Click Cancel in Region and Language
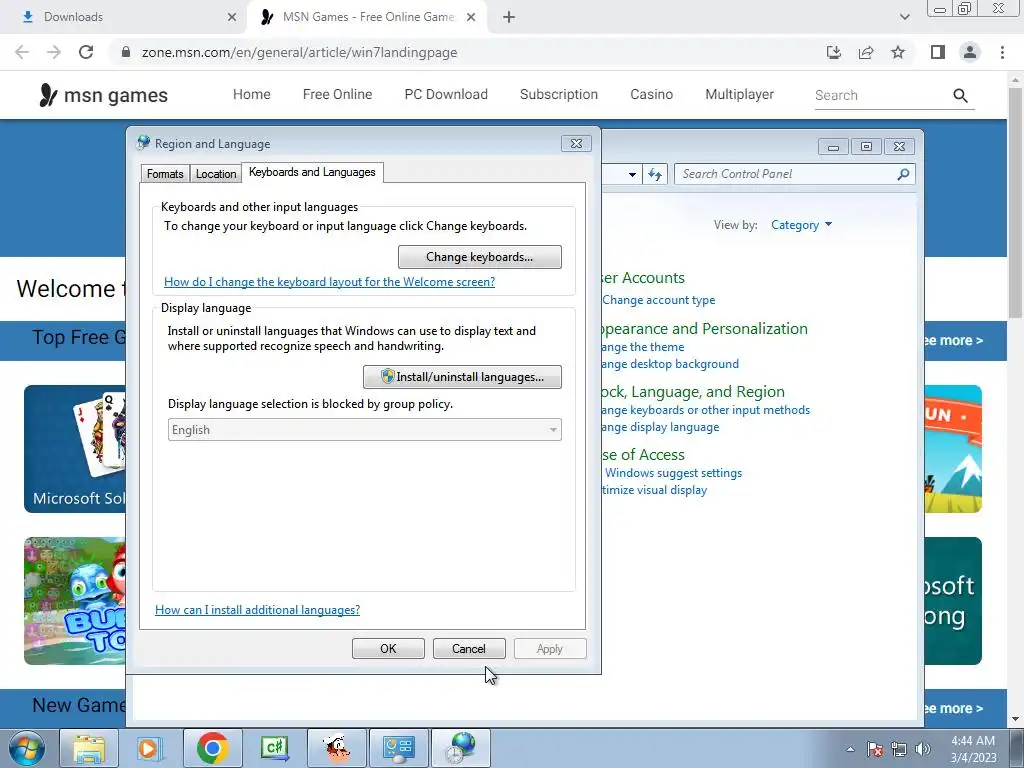 click(x=469, y=648)
